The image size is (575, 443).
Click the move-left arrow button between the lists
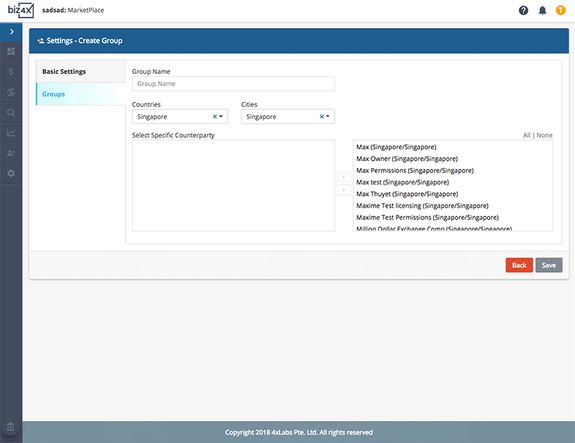point(344,177)
